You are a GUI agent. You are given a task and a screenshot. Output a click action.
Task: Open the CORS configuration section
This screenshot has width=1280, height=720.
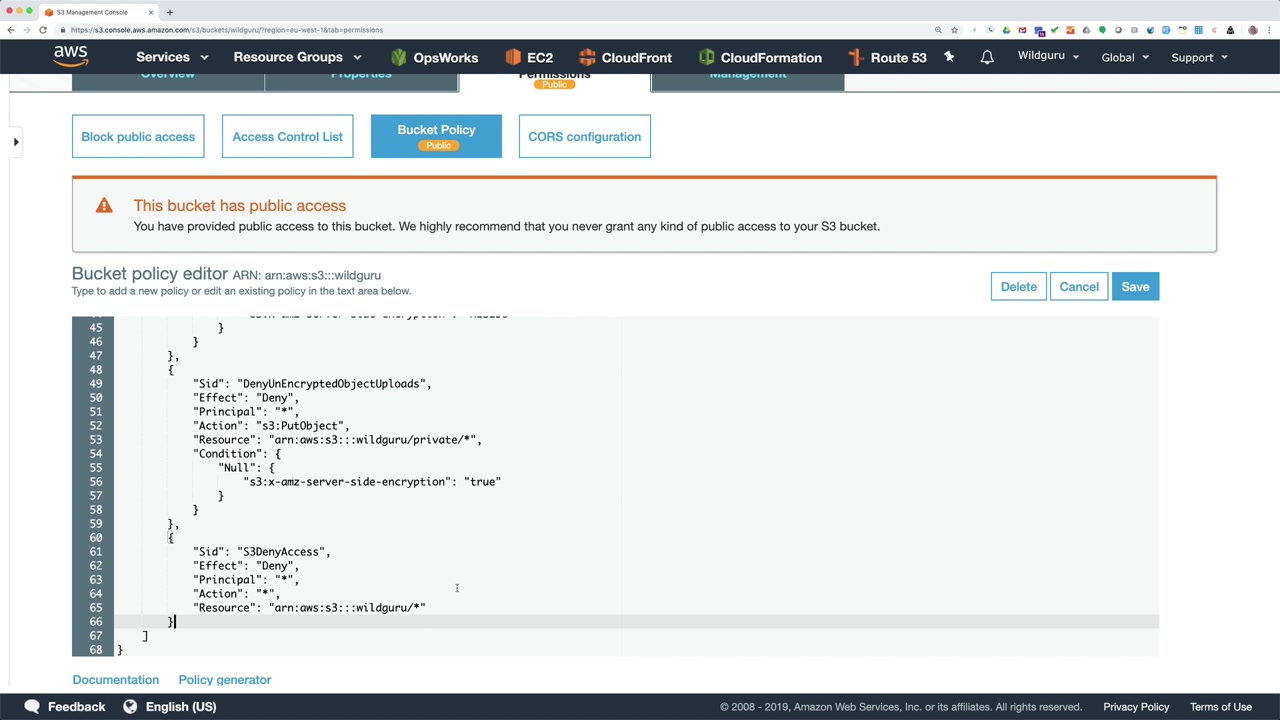click(585, 137)
